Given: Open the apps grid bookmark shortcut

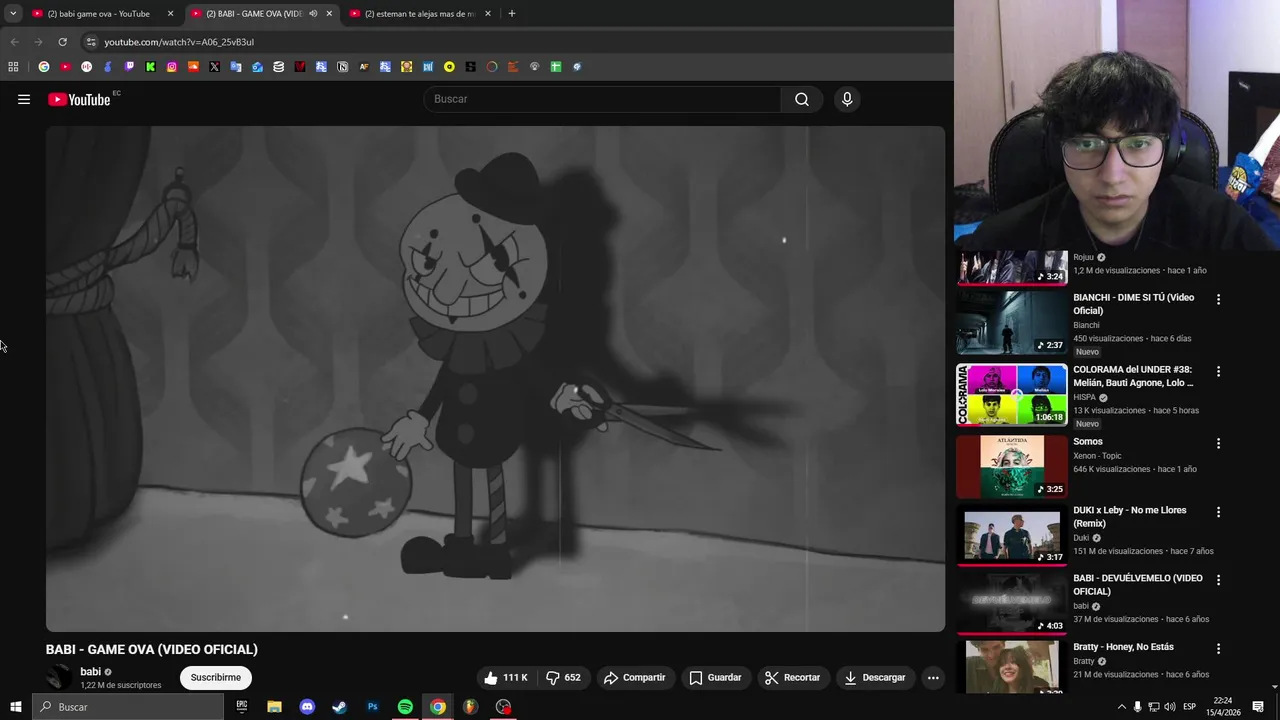Looking at the screenshot, I should point(13,67).
